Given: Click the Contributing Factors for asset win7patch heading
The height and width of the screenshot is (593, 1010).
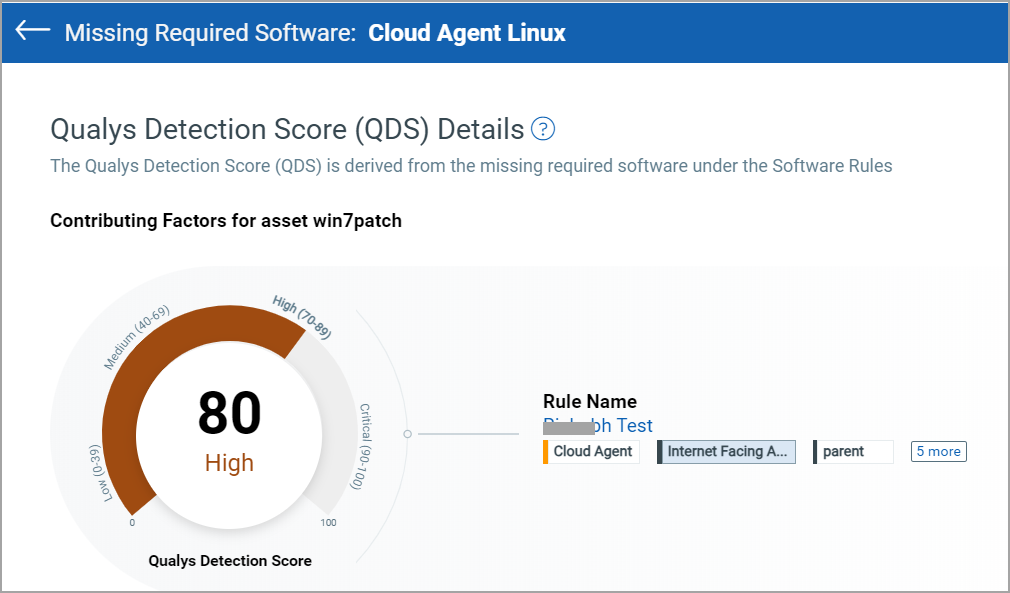Looking at the screenshot, I should pos(226,221).
